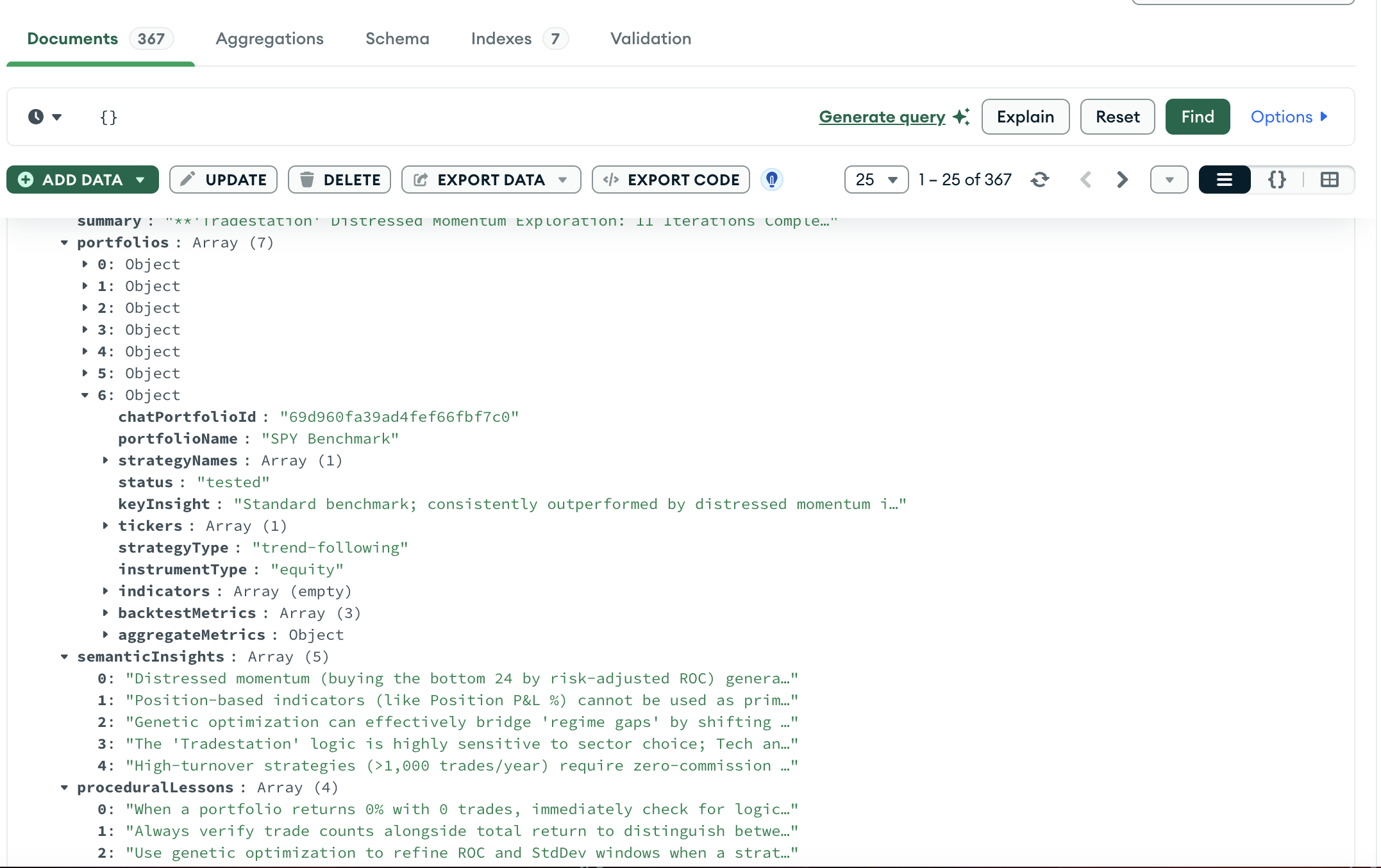The image size is (1381, 868).
Task: Switch to JSON view toggle
Action: click(1277, 179)
